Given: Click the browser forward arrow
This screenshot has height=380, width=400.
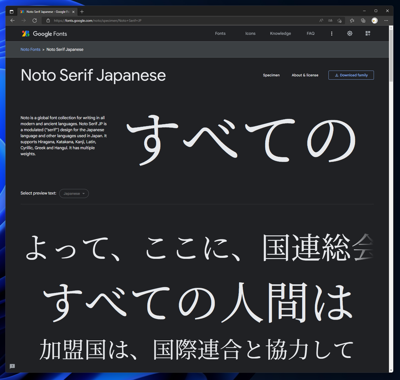Looking at the screenshot, I should (23, 21).
